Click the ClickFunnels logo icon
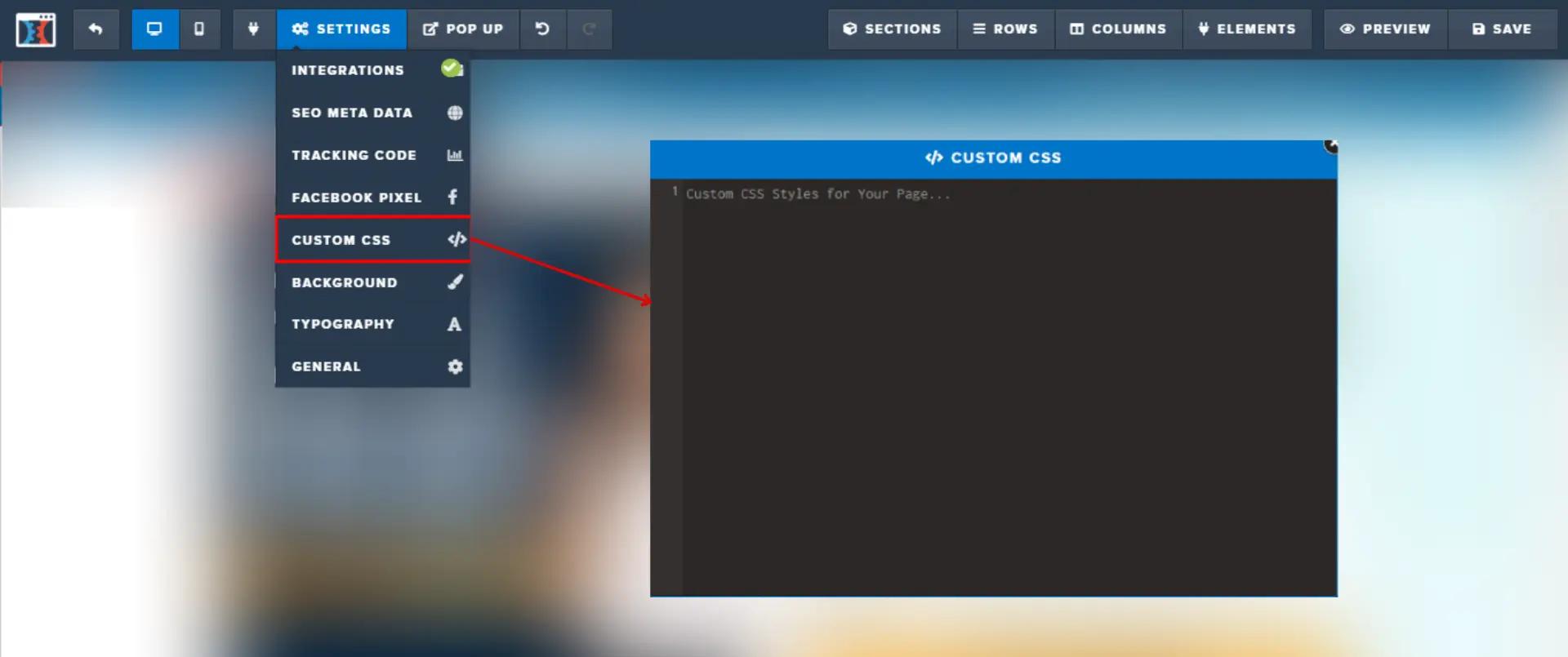1568x657 pixels. 36,29
